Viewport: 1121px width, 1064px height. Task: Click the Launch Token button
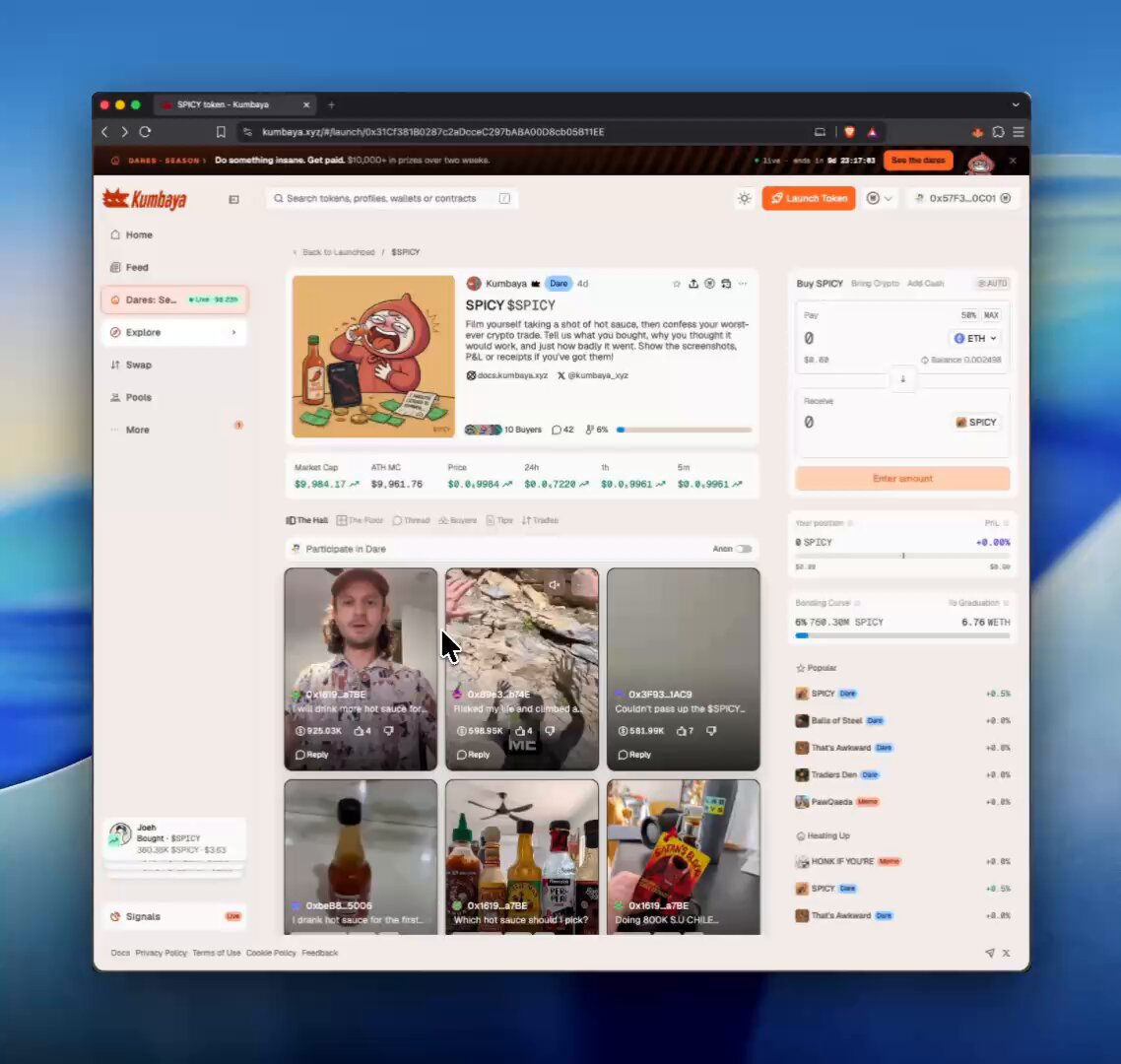[809, 198]
